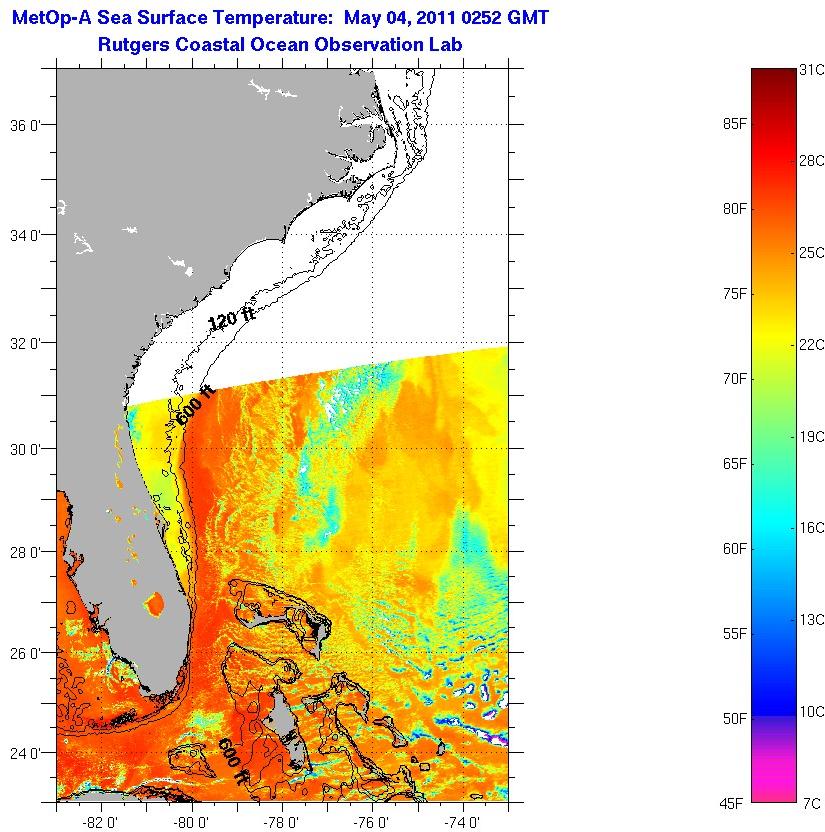Click the 13C colorbar label
This screenshot has width=825, height=832.
click(812, 619)
